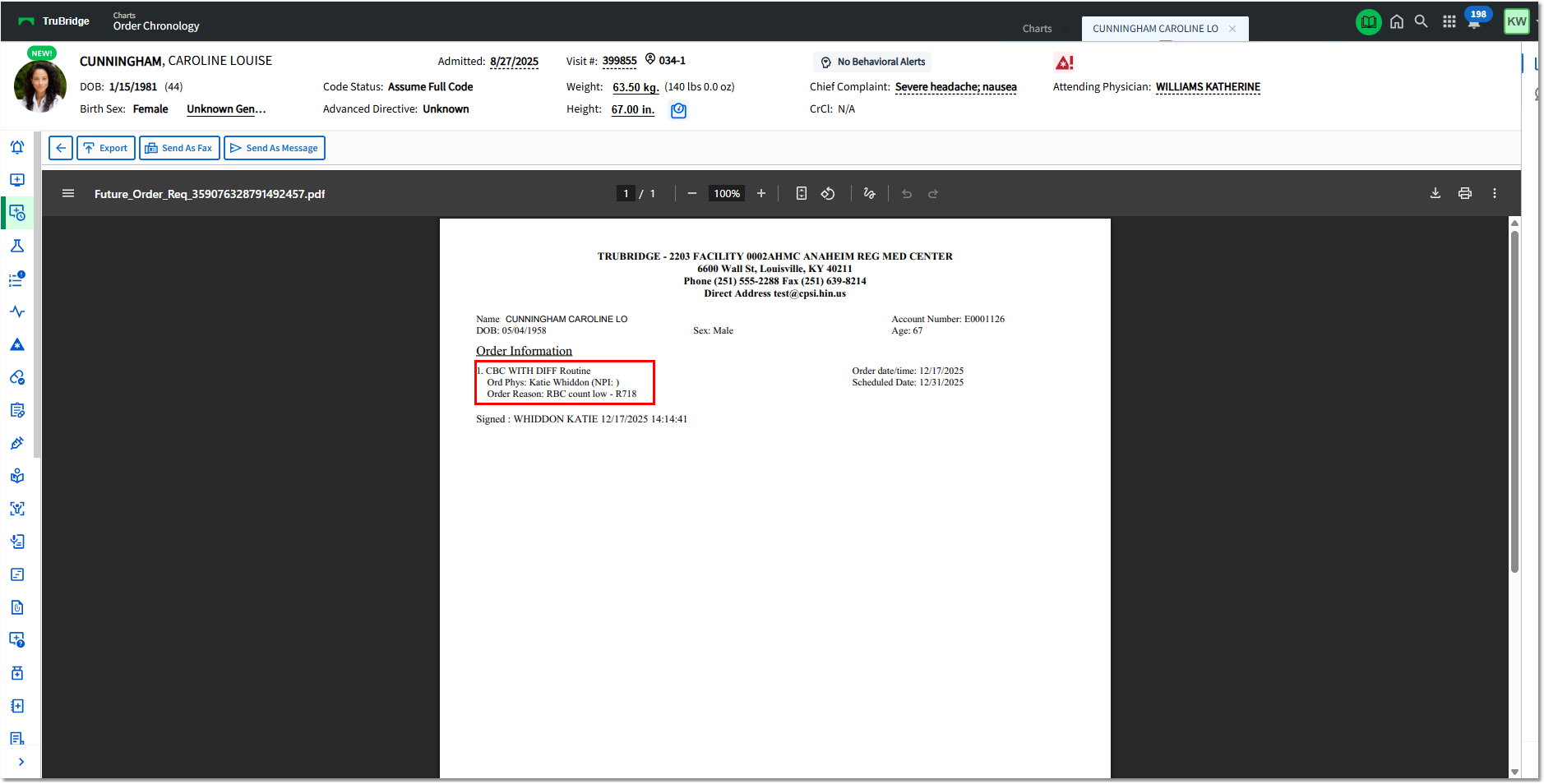Export the order document
This screenshot has height=784, width=1544.
pos(105,147)
